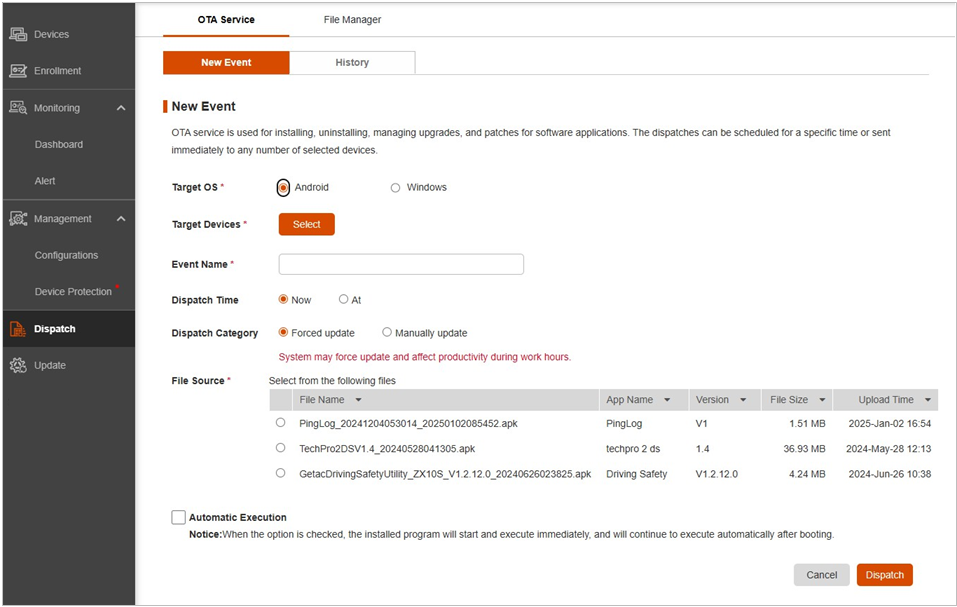The width and height of the screenshot is (957, 607).
Task: Click the Enrollment sidebar icon
Action: click(18, 71)
